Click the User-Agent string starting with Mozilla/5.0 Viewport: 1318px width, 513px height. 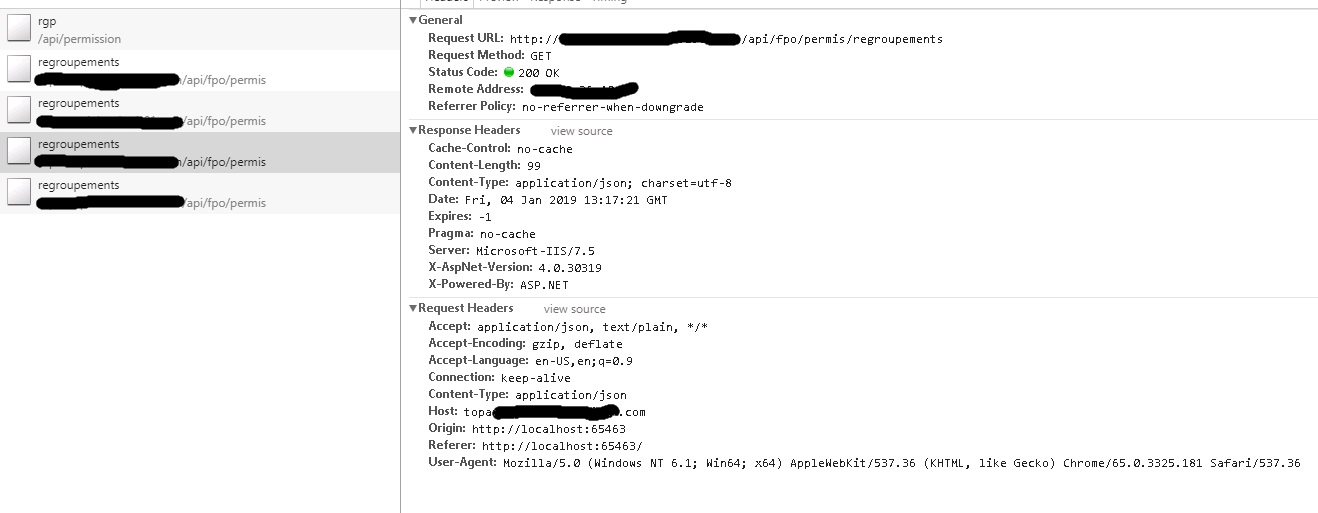click(x=901, y=463)
